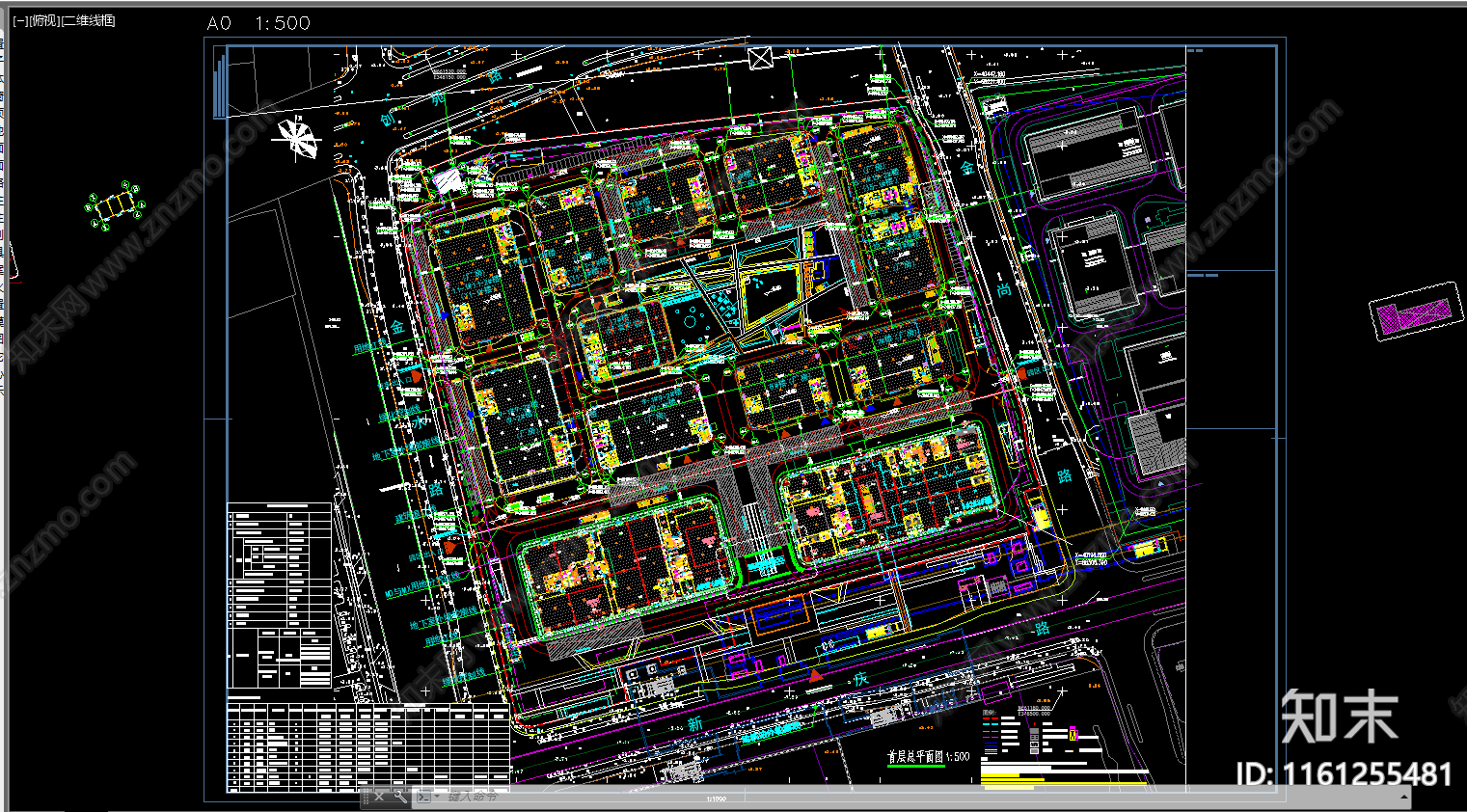Grab the command line drag grip

[x=366, y=797]
